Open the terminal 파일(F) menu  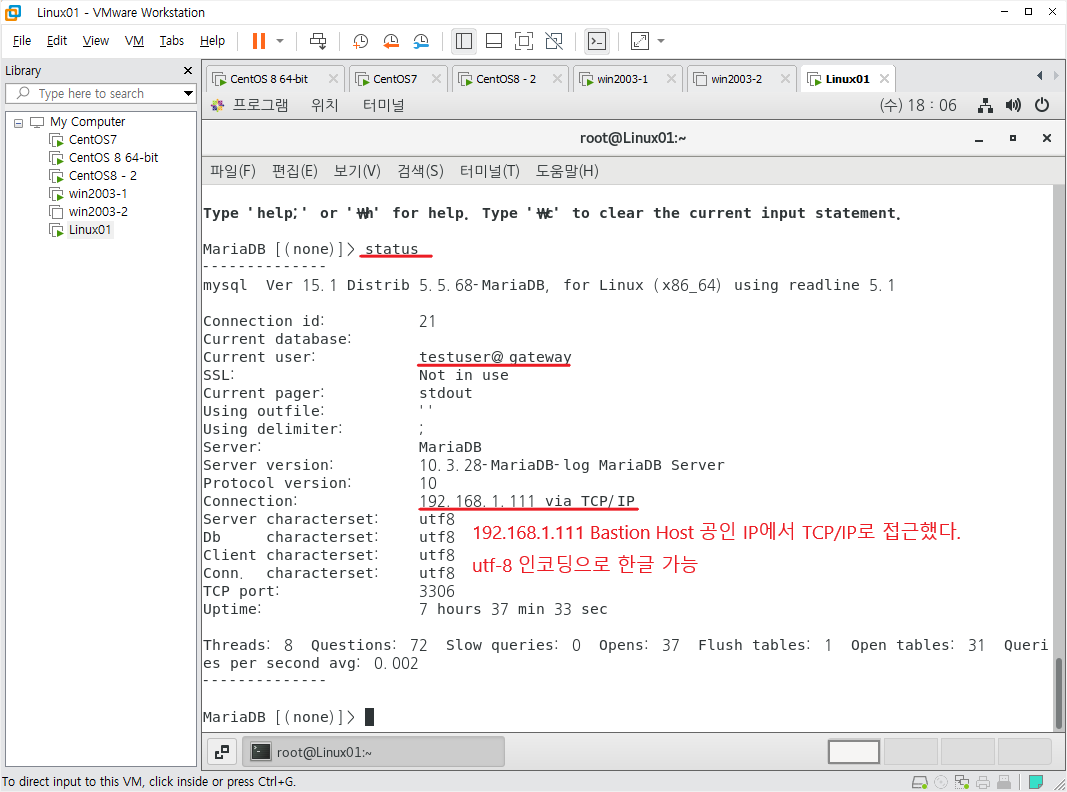pos(233,171)
